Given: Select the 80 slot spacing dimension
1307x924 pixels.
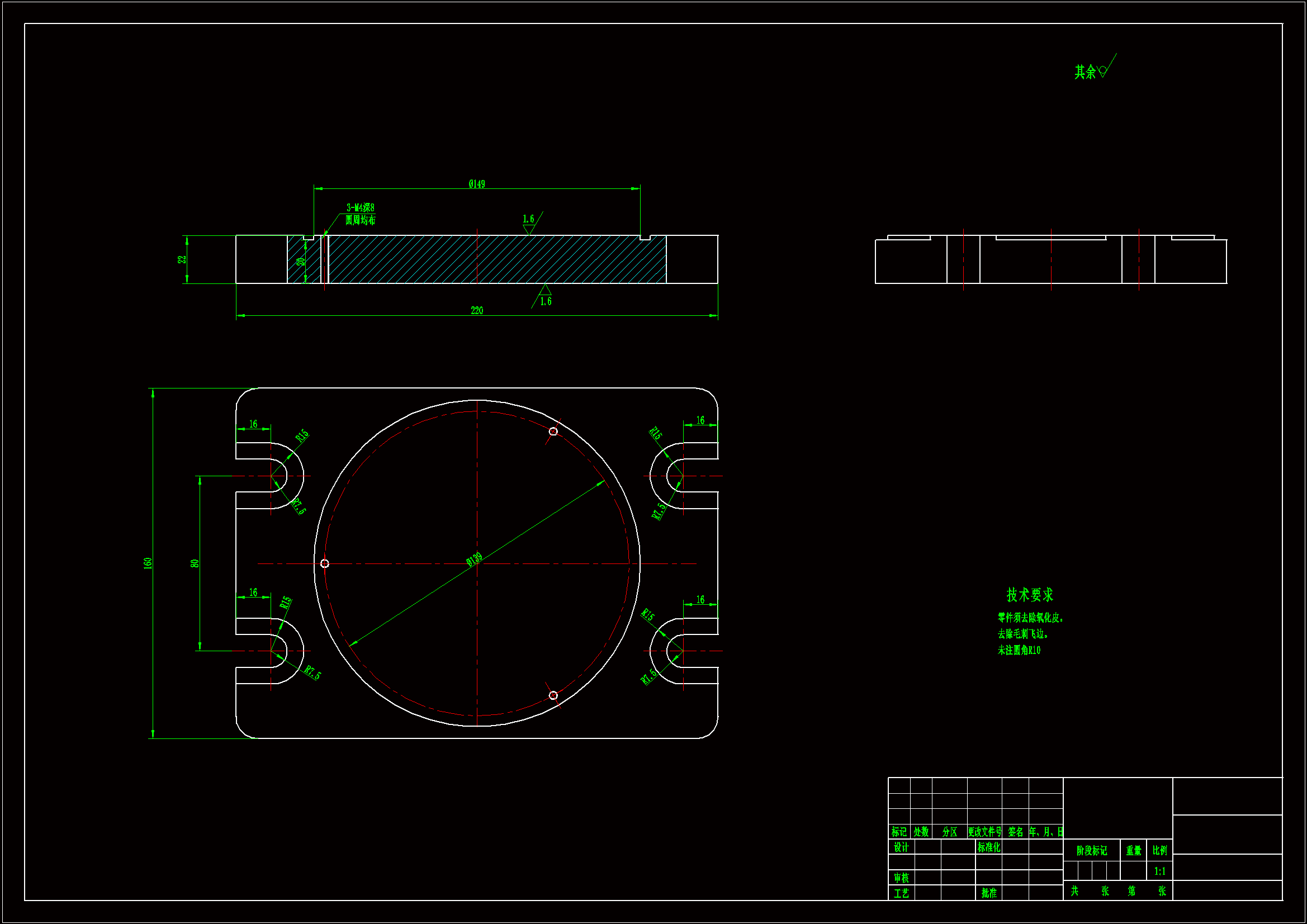Looking at the screenshot, I should (195, 563).
